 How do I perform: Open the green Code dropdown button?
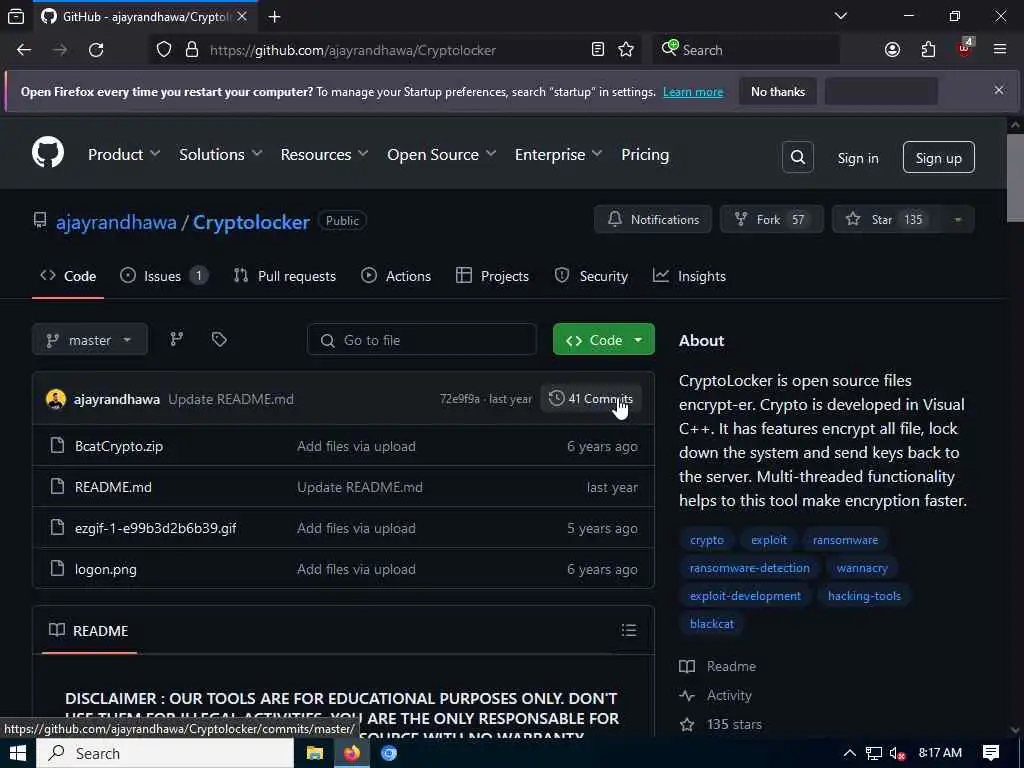click(x=603, y=340)
